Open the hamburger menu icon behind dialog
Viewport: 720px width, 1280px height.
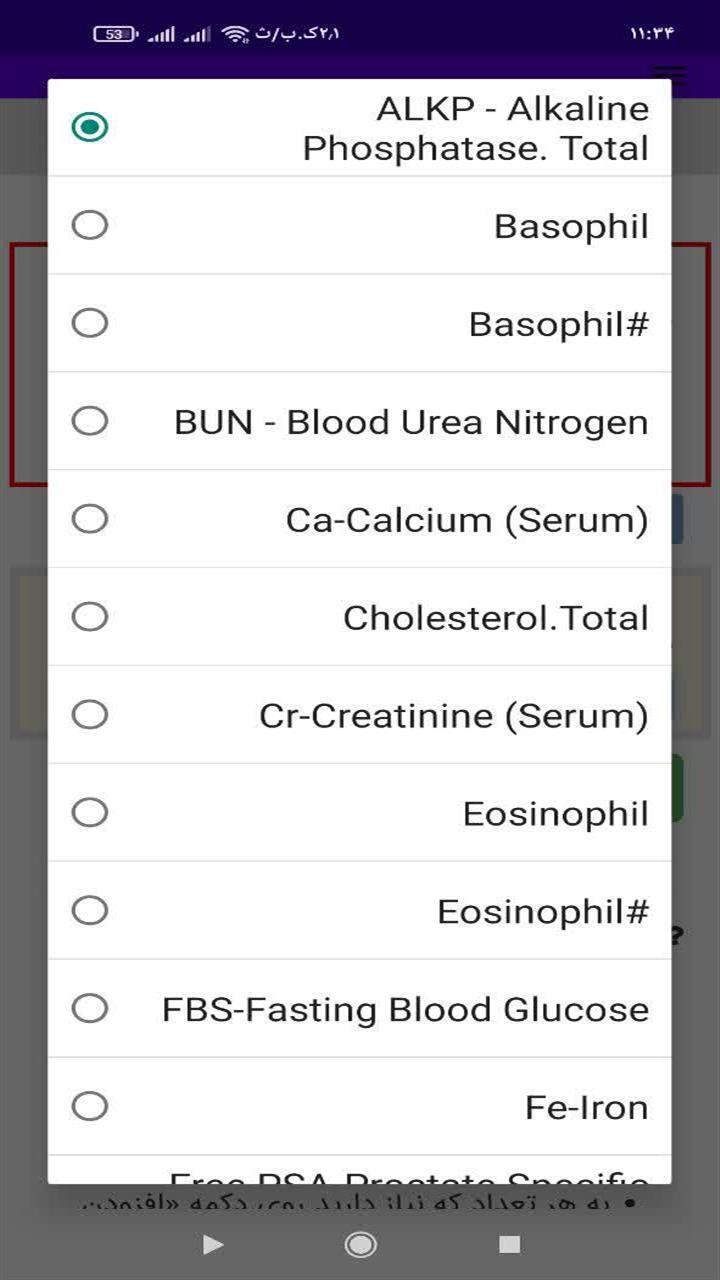tap(669, 73)
